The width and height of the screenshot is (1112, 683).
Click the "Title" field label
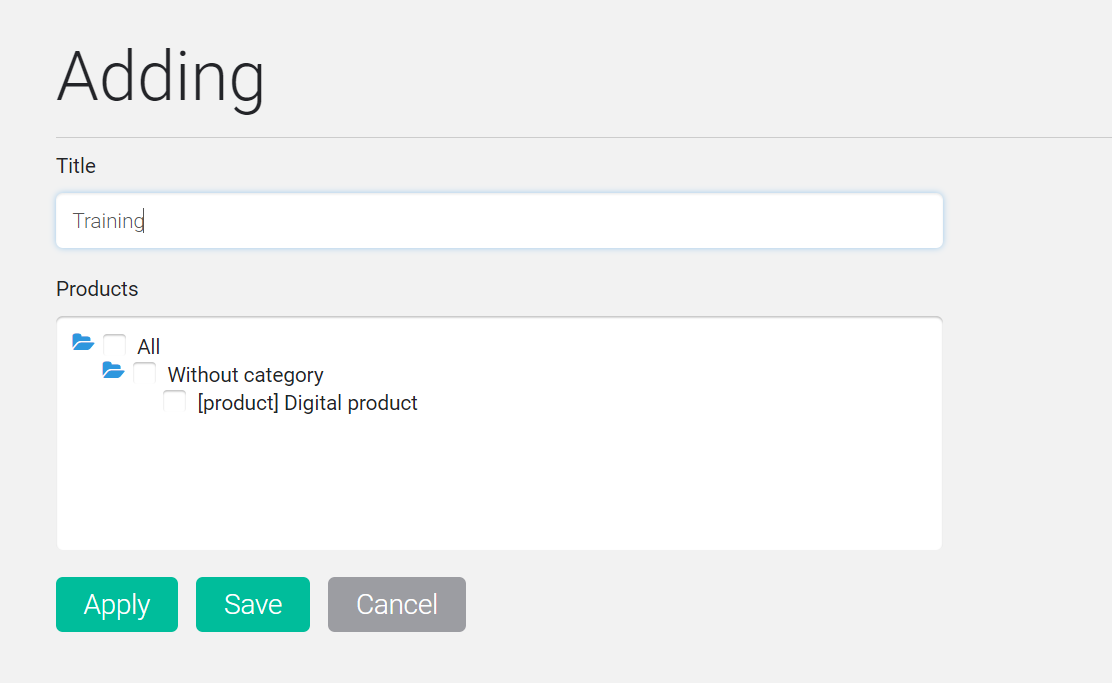pyautogui.click(x=76, y=166)
